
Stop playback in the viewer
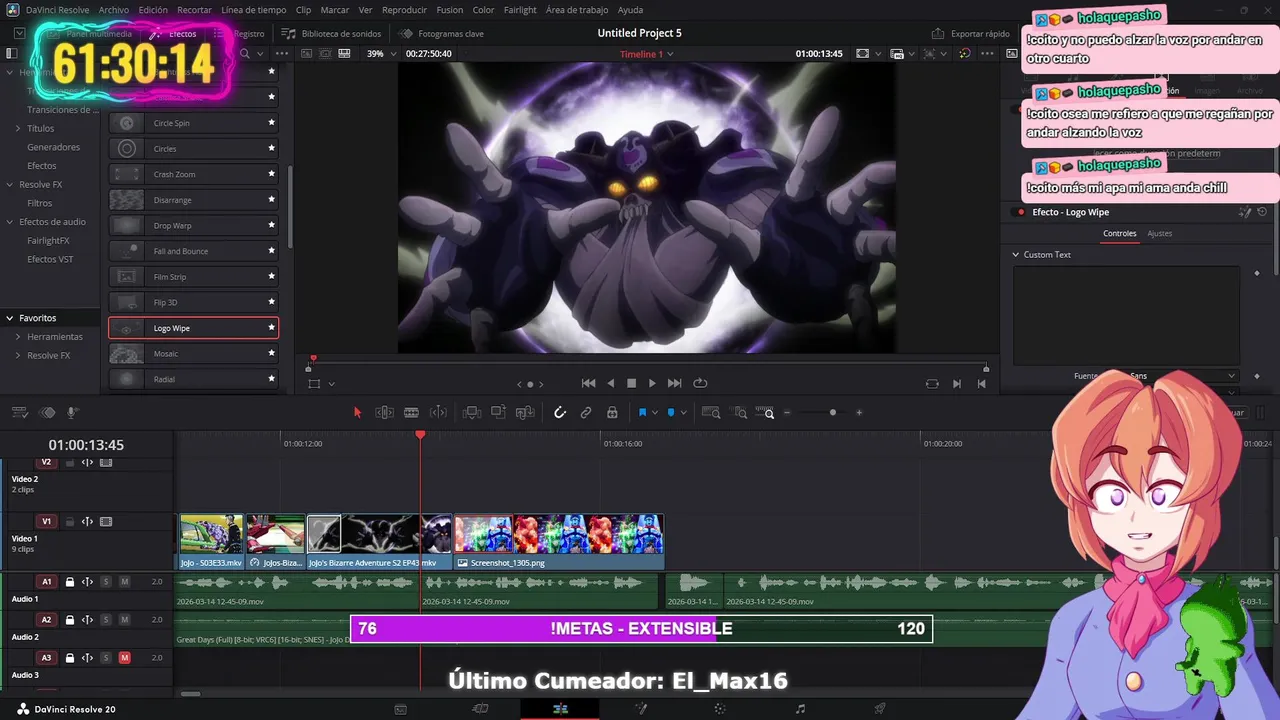[x=631, y=383]
